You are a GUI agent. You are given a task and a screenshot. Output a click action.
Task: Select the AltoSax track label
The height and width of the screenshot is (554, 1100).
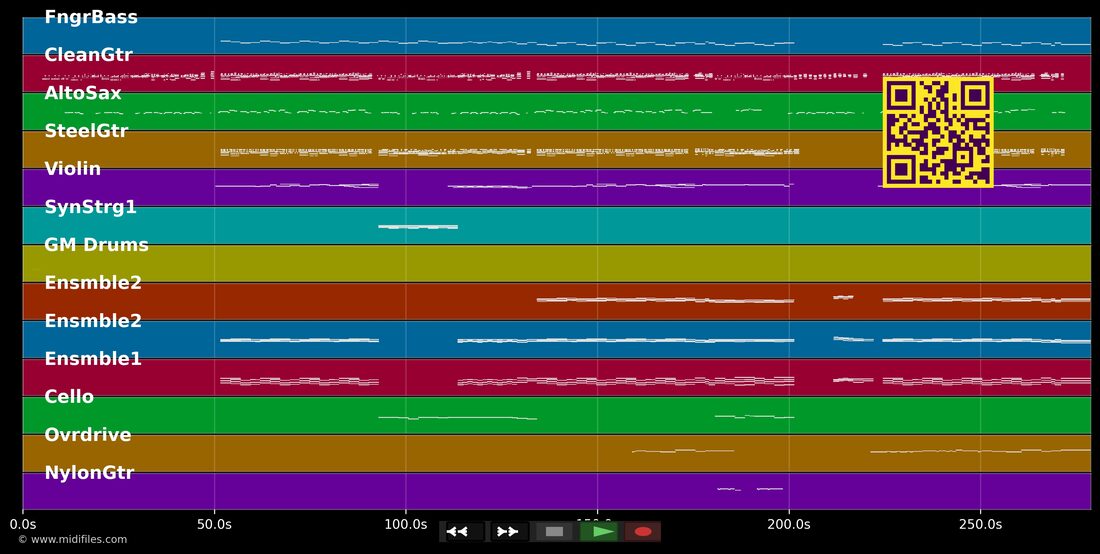pos(83,93)
